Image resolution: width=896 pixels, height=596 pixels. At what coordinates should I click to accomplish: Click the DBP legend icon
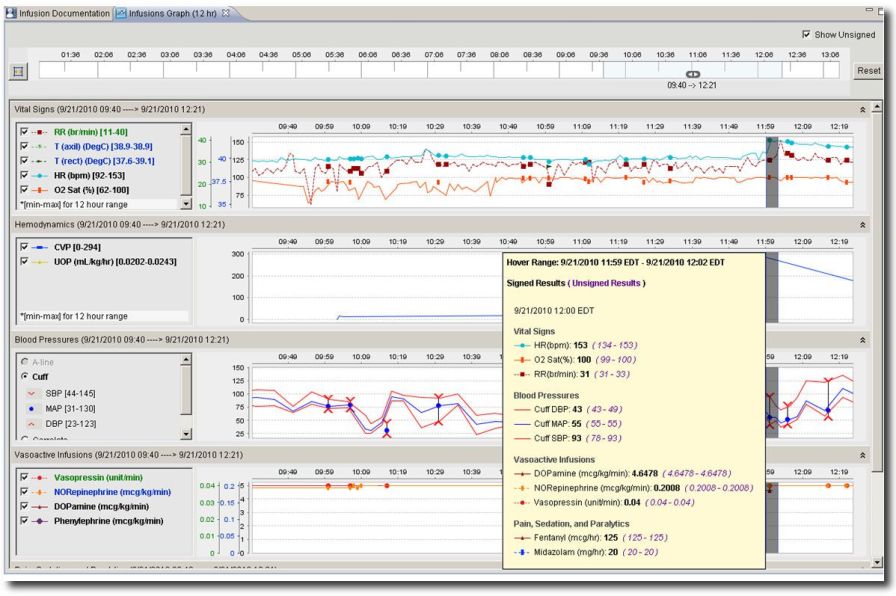pyautogui.click(x=31, y=424)
